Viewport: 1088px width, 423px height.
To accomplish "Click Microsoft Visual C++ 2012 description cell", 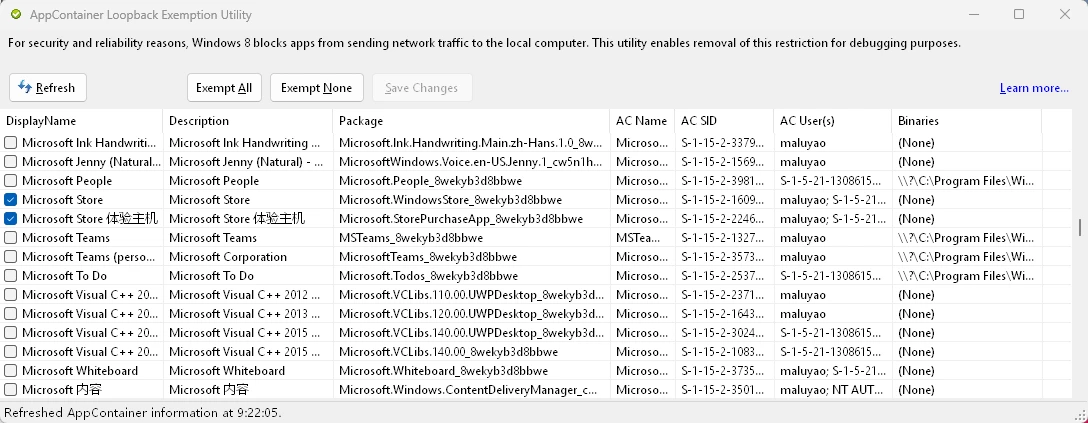I will click(248, 295).
